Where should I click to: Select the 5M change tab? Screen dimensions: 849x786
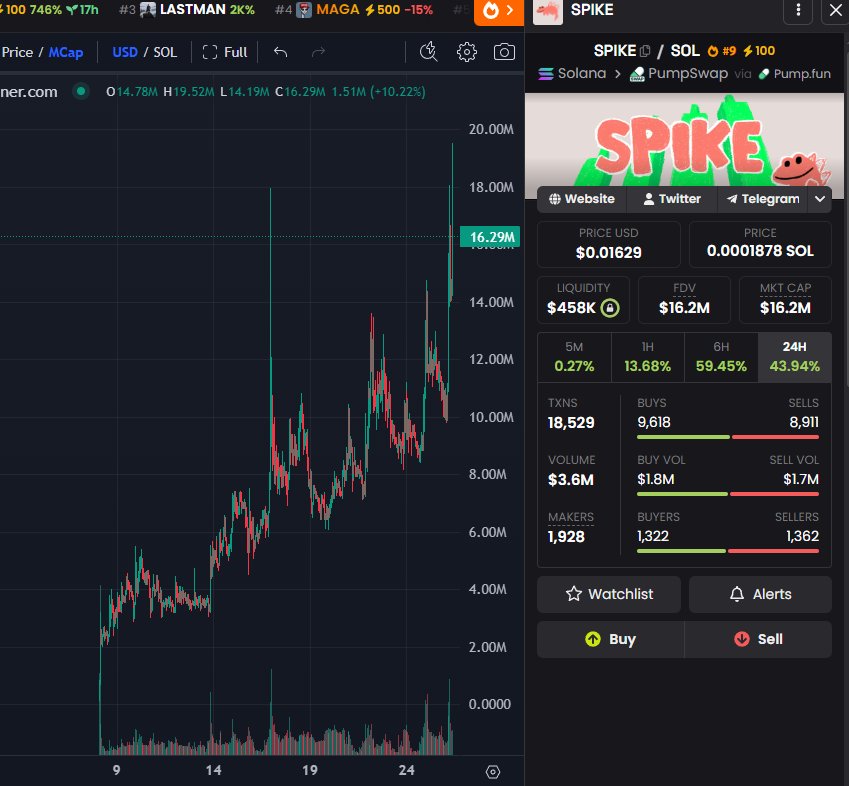pos(574,357)
